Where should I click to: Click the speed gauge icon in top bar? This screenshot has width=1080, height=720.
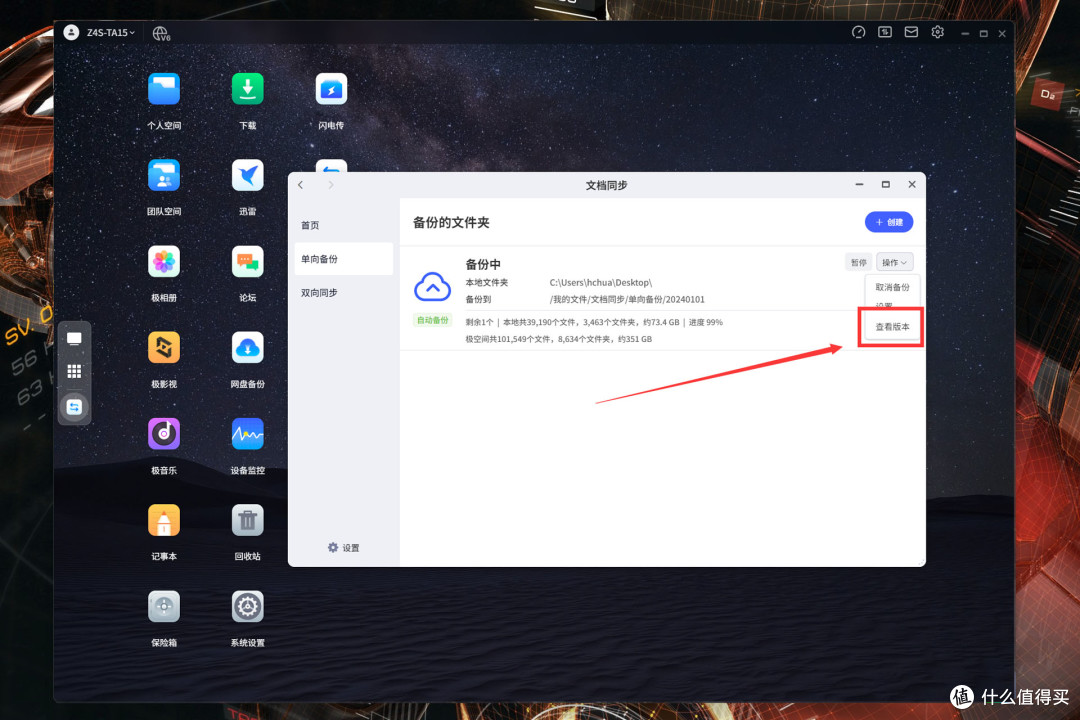click(x=858, y=32)
